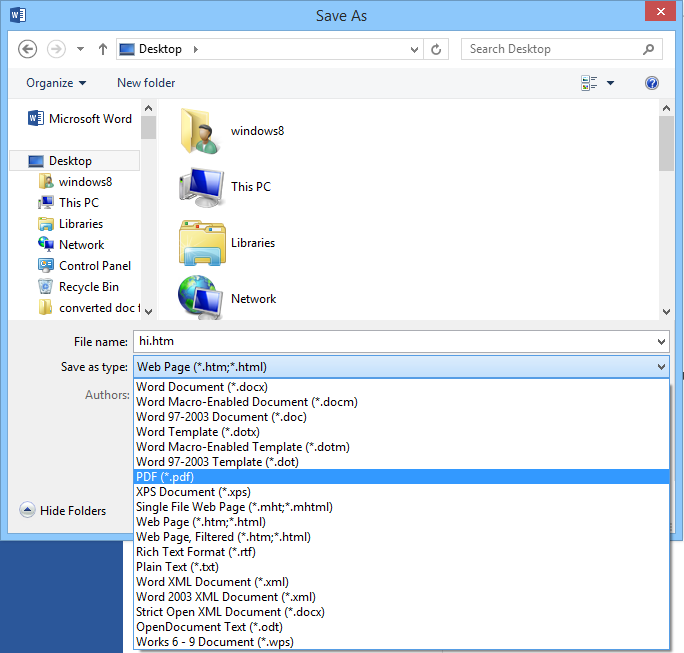
Task: Click the Back navigation arrow
Action: (x=27, y=49)
